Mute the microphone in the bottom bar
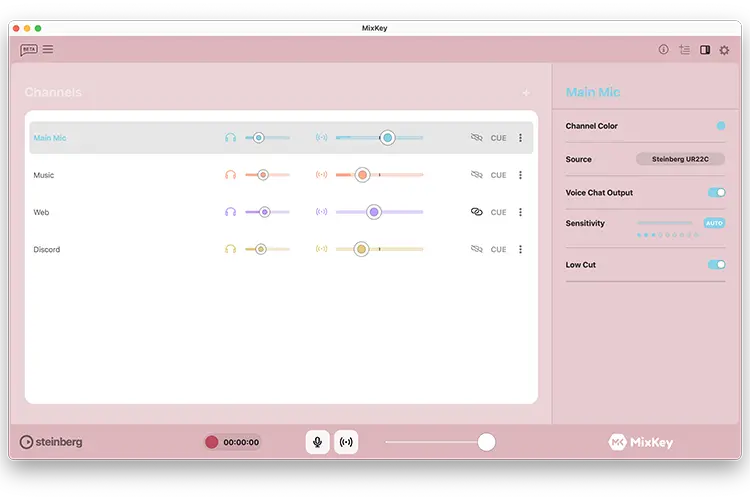Screen dimensions: 750x500 317,442
